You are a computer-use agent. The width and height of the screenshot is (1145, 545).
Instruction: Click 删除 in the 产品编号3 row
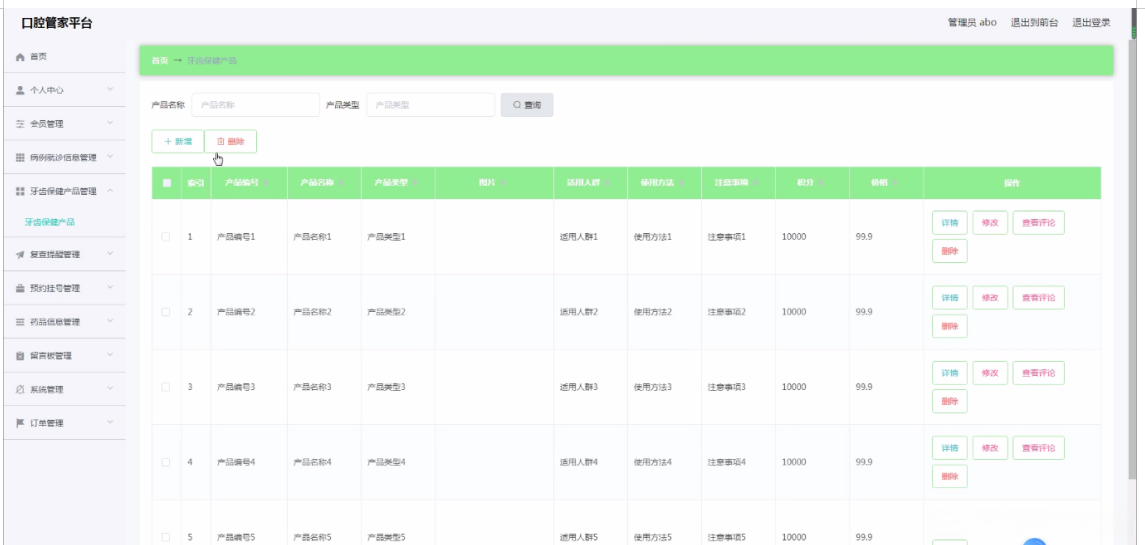tap(949, 401)
